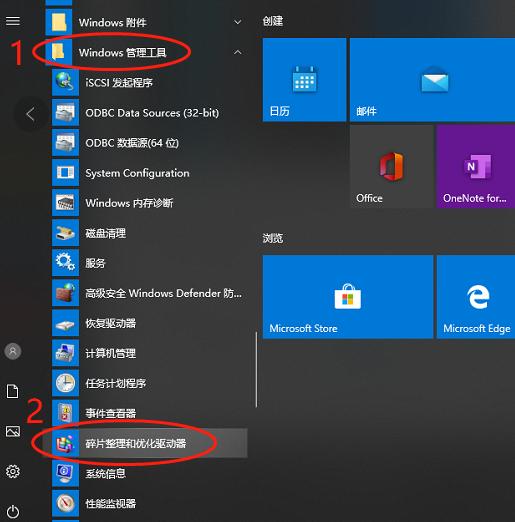
Task: Open Documents from the sidebar icon
Action: [13, 391]
